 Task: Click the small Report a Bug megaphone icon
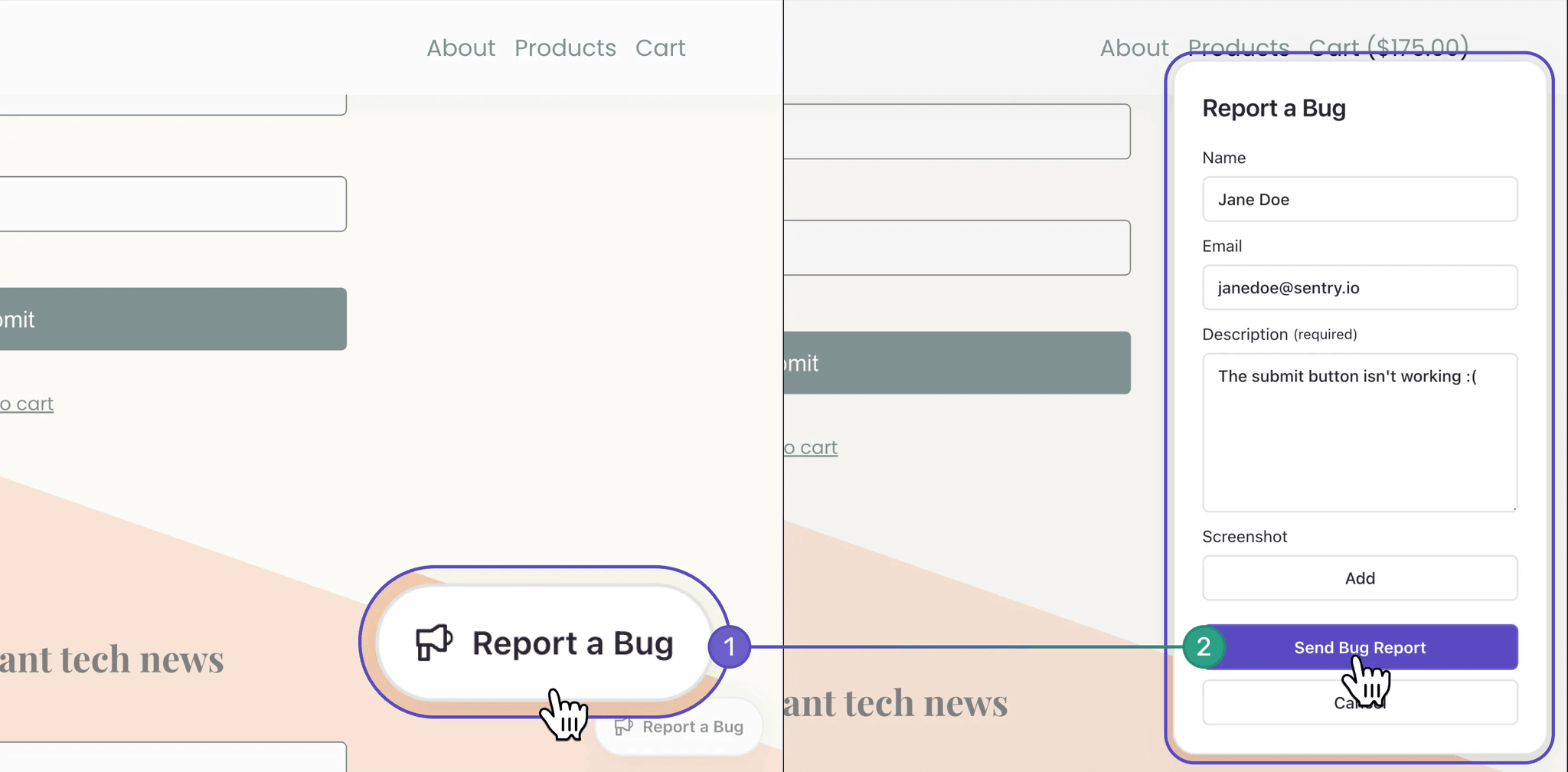(x=624, y=726)
